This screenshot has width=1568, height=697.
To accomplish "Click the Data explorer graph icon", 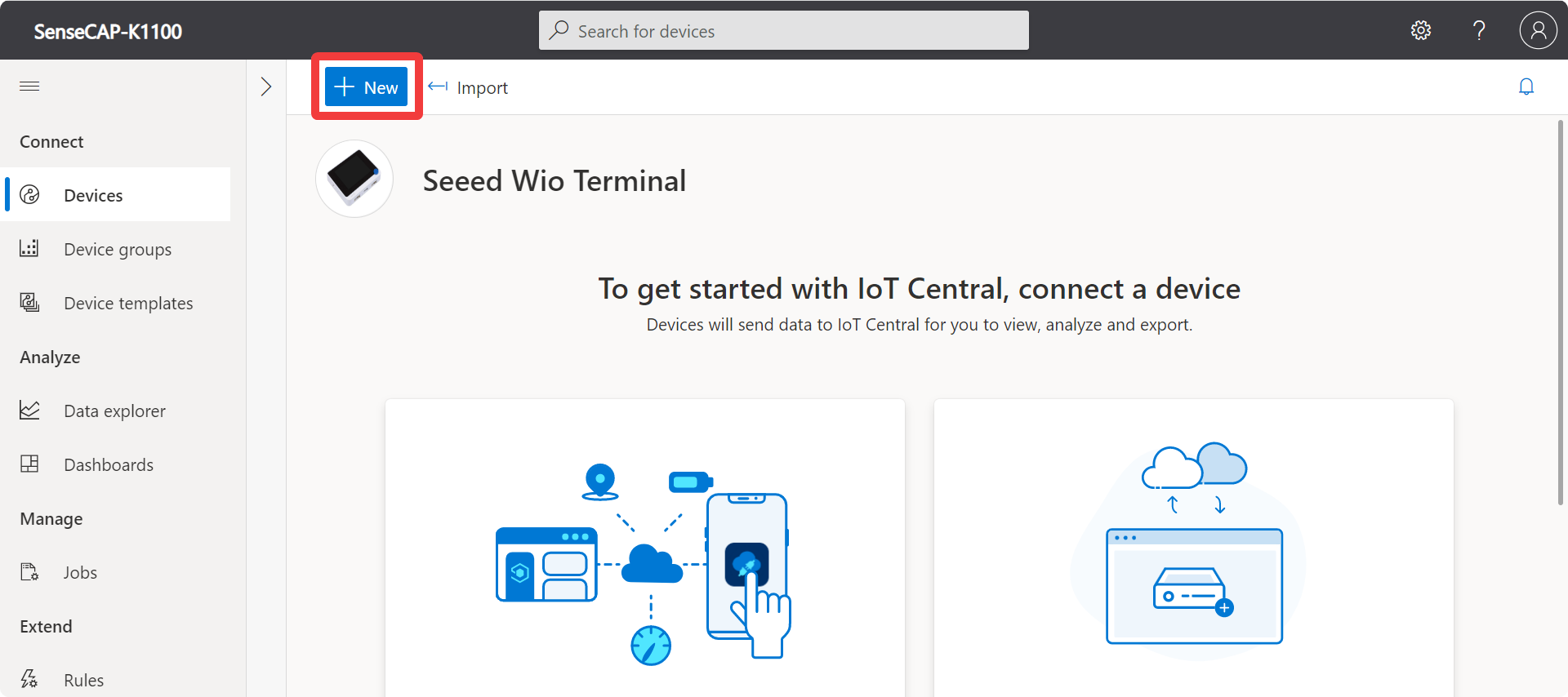I will (29, 410).
